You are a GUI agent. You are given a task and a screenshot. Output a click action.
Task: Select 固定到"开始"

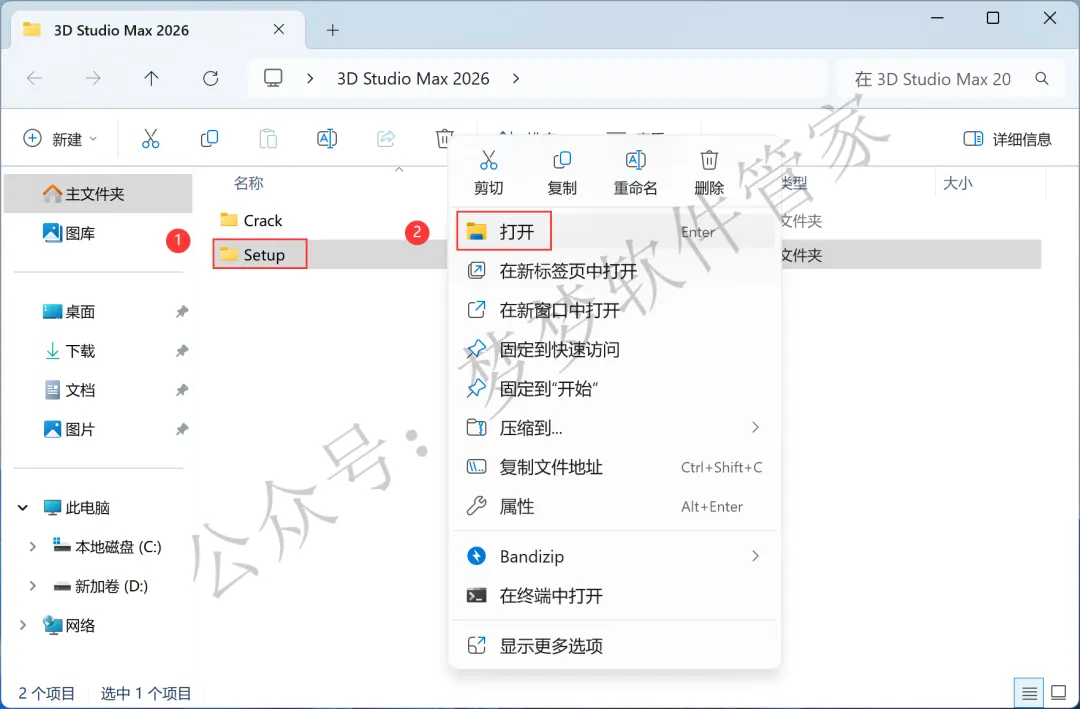[x=613, y=389]
